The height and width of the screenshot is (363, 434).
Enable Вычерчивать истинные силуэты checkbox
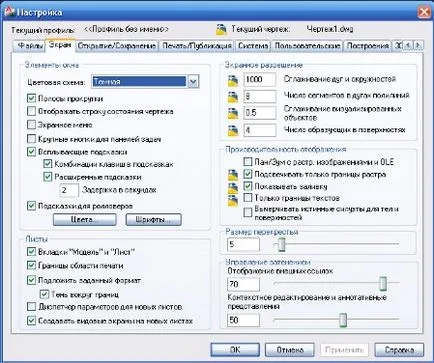tap(248, 212)
